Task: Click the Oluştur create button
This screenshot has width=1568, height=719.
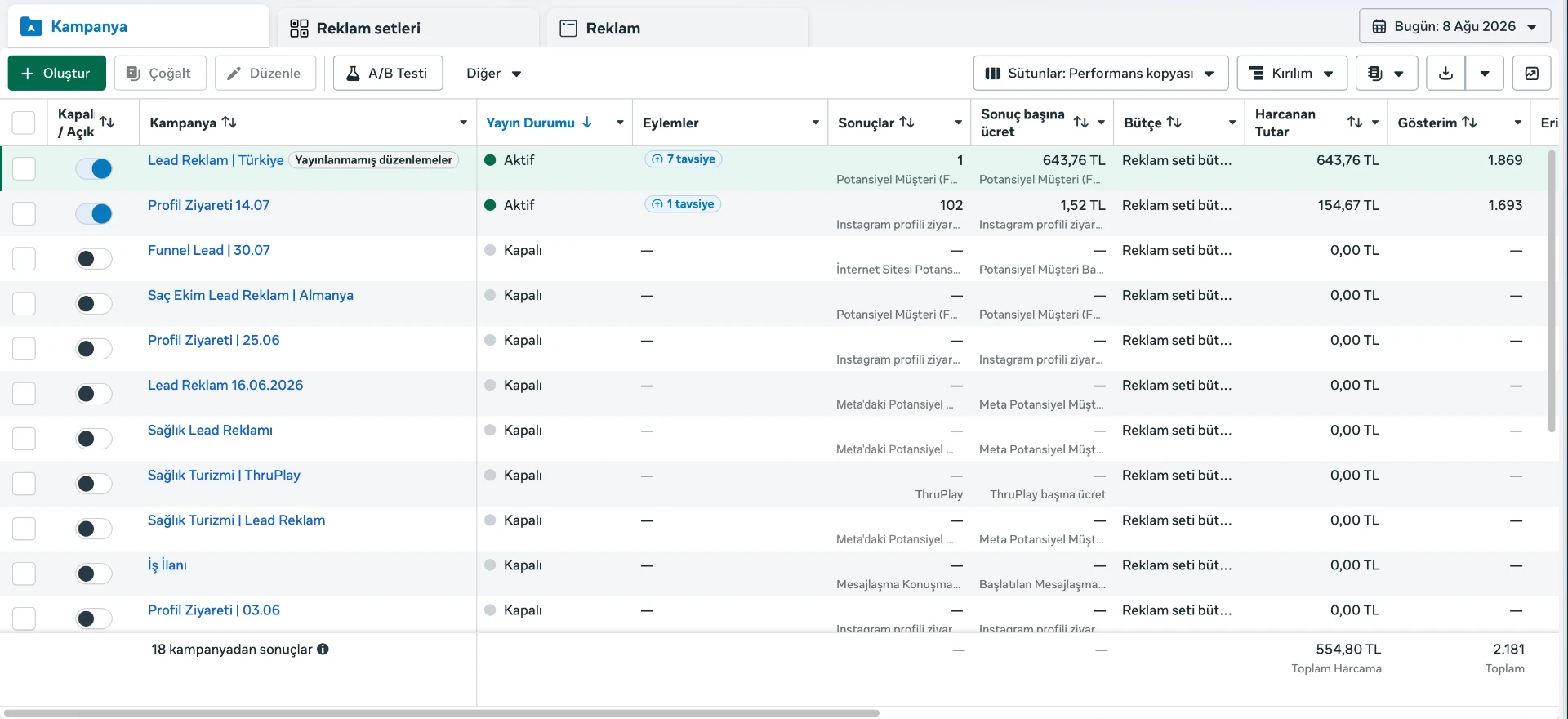Action: click(57, 74)
